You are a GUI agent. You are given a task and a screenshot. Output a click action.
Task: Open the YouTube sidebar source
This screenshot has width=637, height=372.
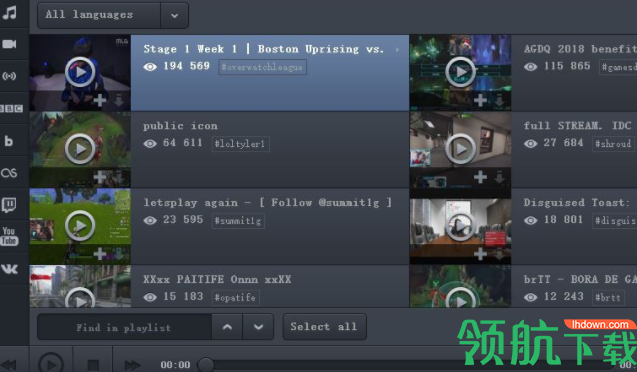[9, 236]
